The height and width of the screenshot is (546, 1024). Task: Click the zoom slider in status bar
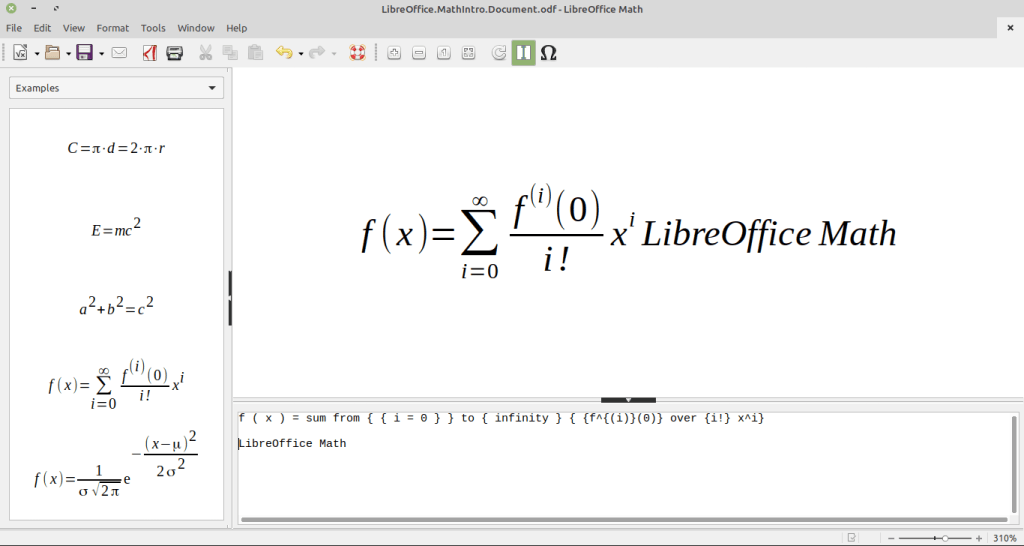(934, 538)
